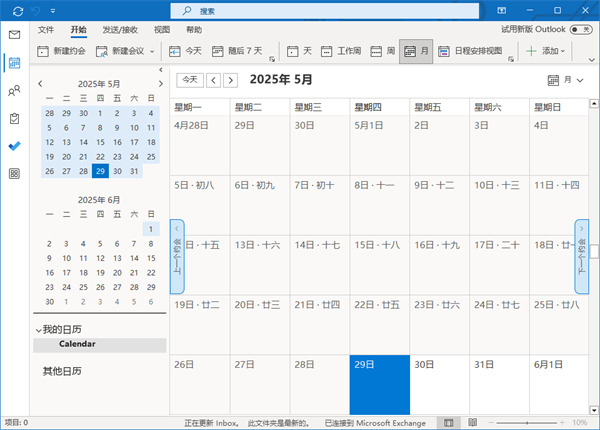Image resolution: width=600 pixels, height=430 pixels.
Task: Collapse the My Calendars group
Action: pyautogui.click(x=38, y=330)
